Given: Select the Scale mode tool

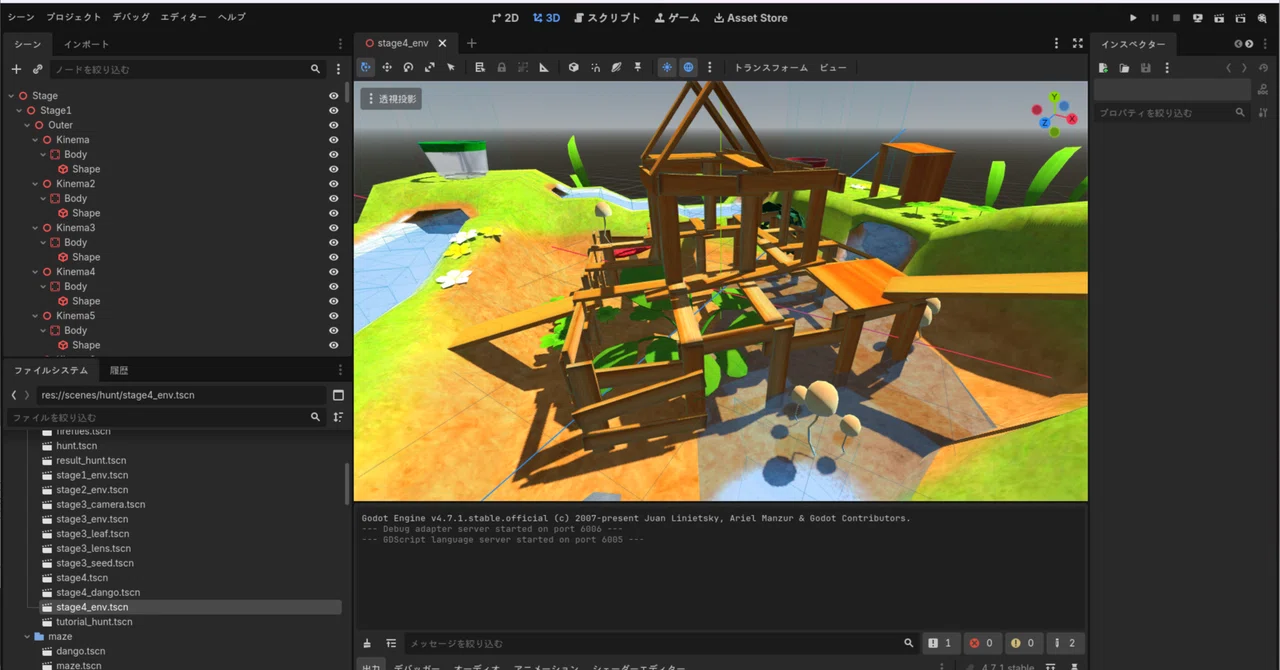Looking at the screenshot, I should click(x=429, y=67).
